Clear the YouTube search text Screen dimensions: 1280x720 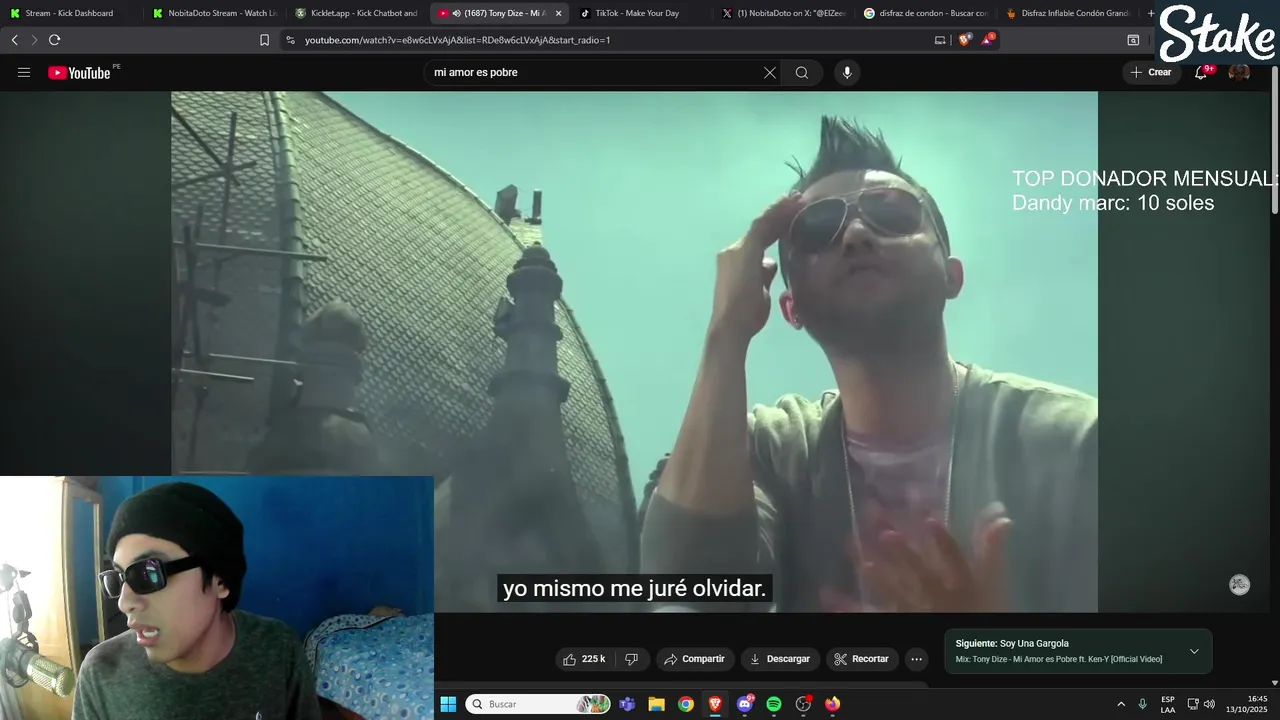point(770,72)
